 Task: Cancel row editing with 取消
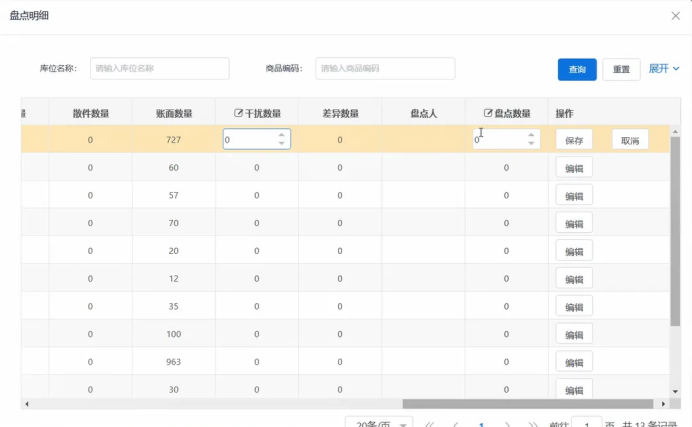pyautogui.click(x=630, y=140)
